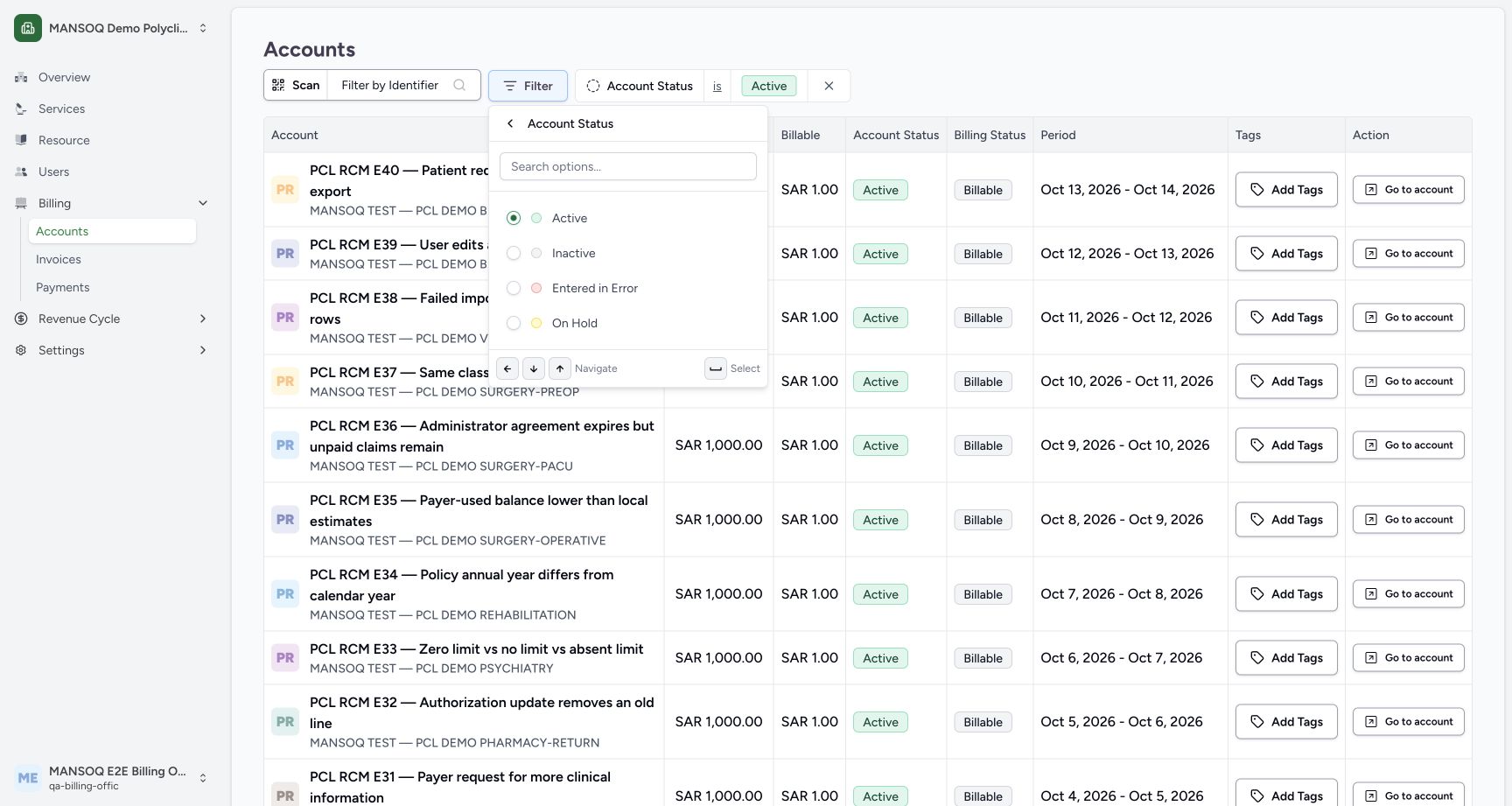The height and width of the screenshot is (806, 1512).
Task: Click the PR avatar for PCL RCM E39
Action: tap(285, 254)
